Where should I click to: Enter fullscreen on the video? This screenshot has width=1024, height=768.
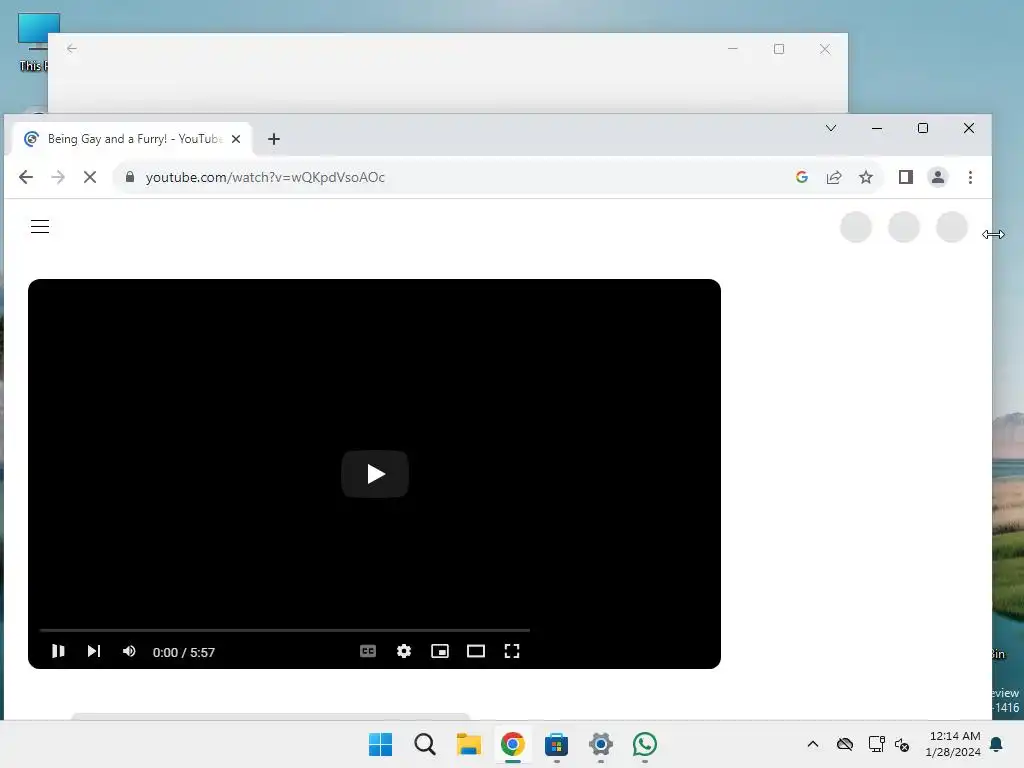click(x=512, y=651)
